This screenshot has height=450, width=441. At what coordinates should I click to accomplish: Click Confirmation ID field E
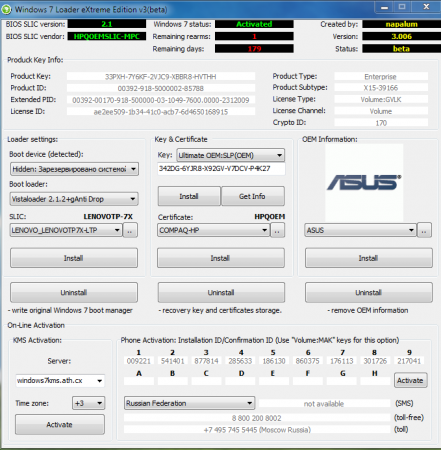coord(274,381)
